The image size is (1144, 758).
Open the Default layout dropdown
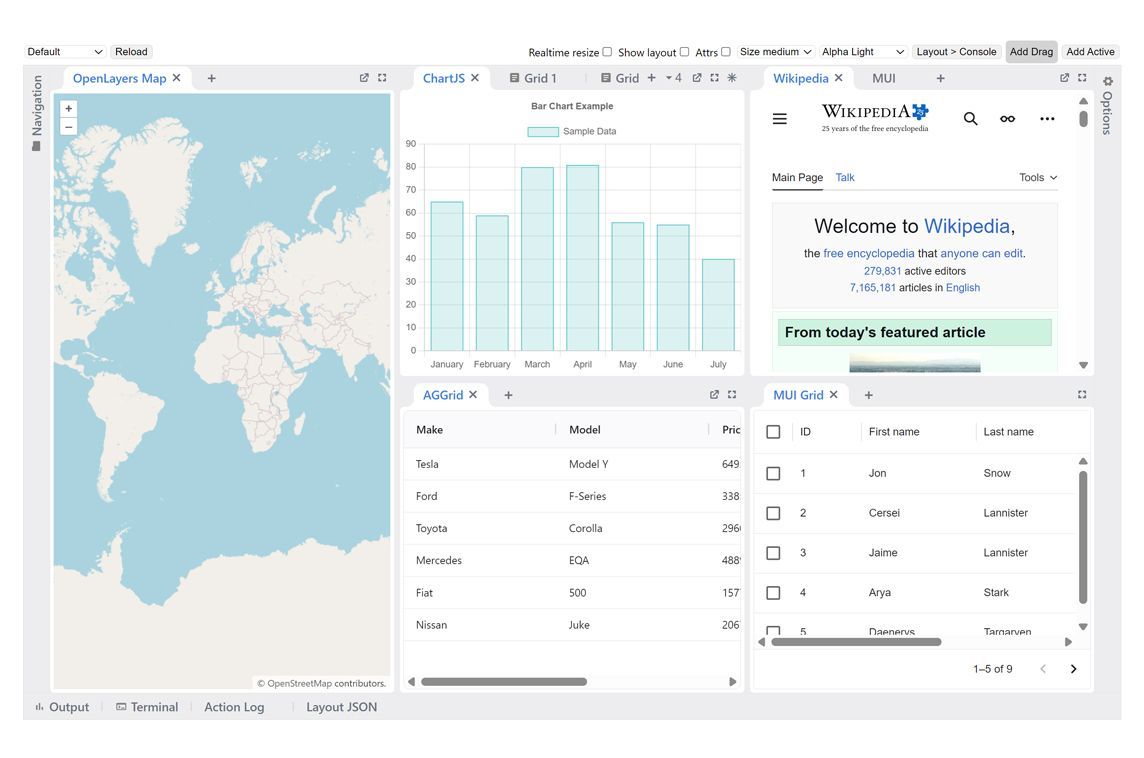(65, 52)
